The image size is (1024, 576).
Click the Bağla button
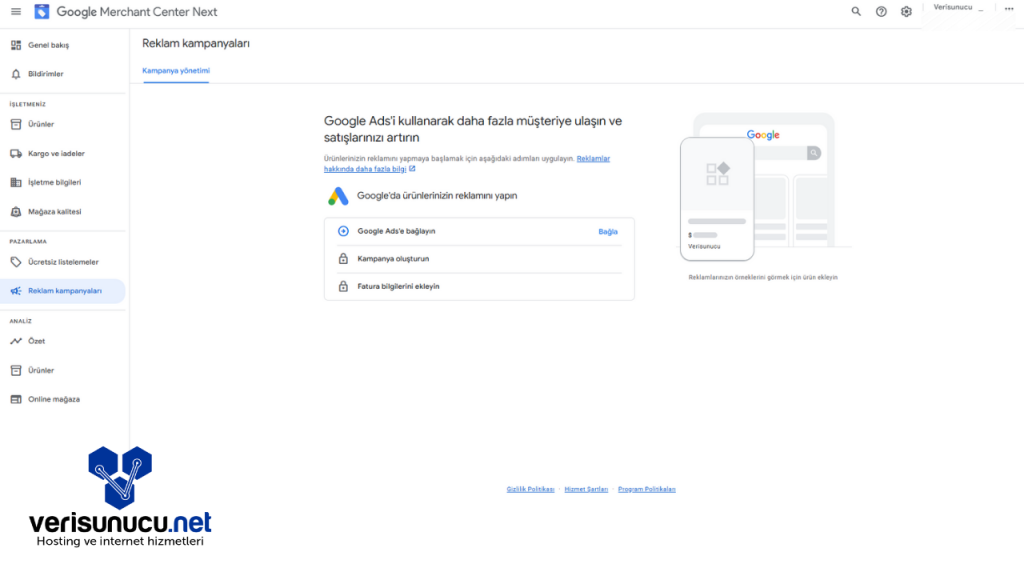607,232
